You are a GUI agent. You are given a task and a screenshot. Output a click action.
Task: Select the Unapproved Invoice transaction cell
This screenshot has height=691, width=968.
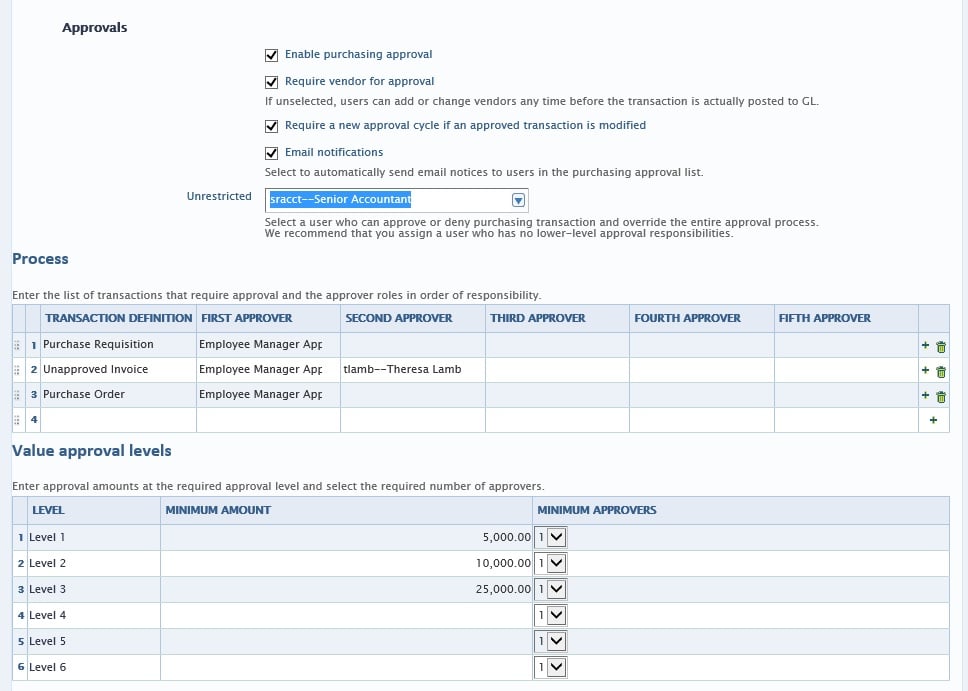pyautogui.click(x=119, y=369)
